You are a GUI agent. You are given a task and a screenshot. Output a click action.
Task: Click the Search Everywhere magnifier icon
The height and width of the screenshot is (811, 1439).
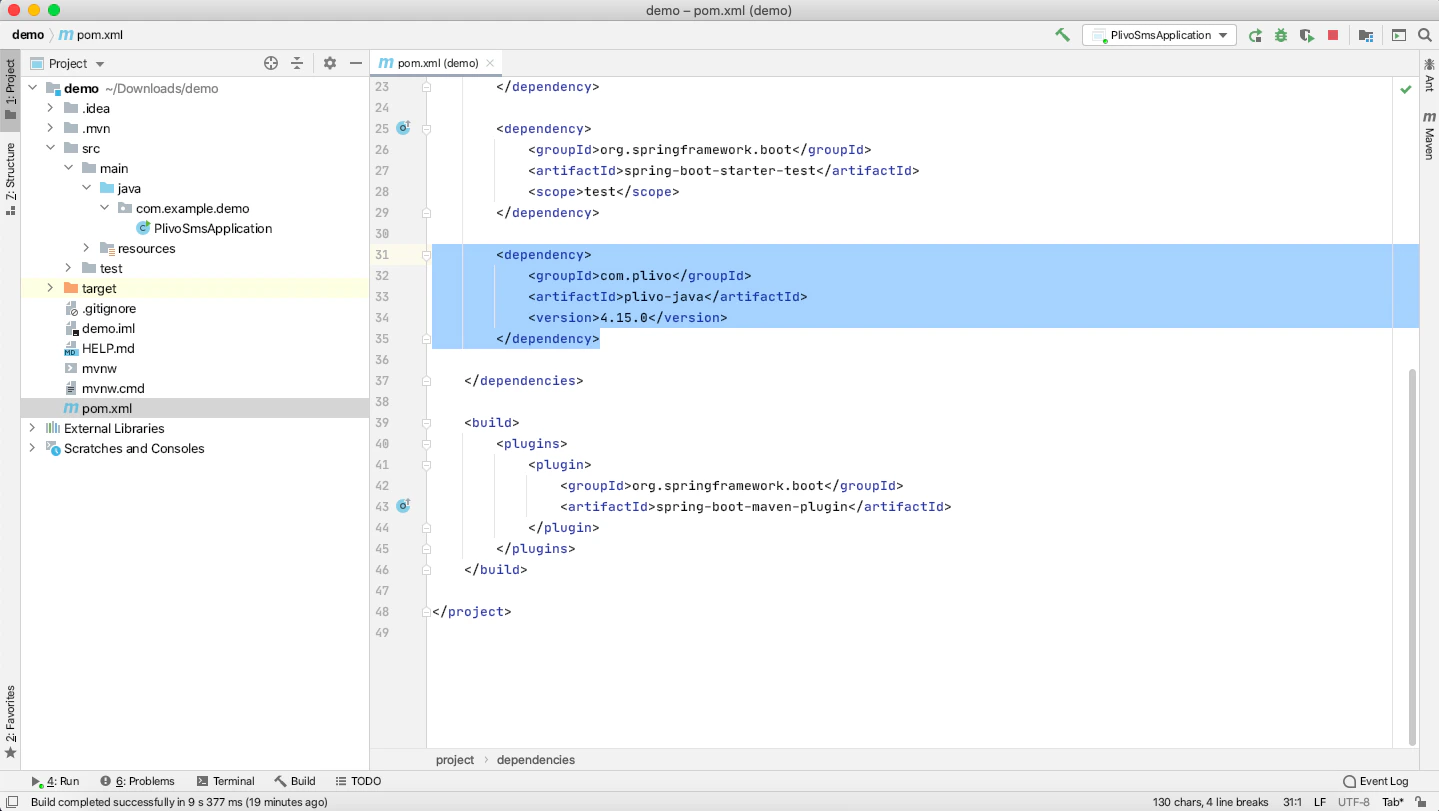pos(1424,35)
